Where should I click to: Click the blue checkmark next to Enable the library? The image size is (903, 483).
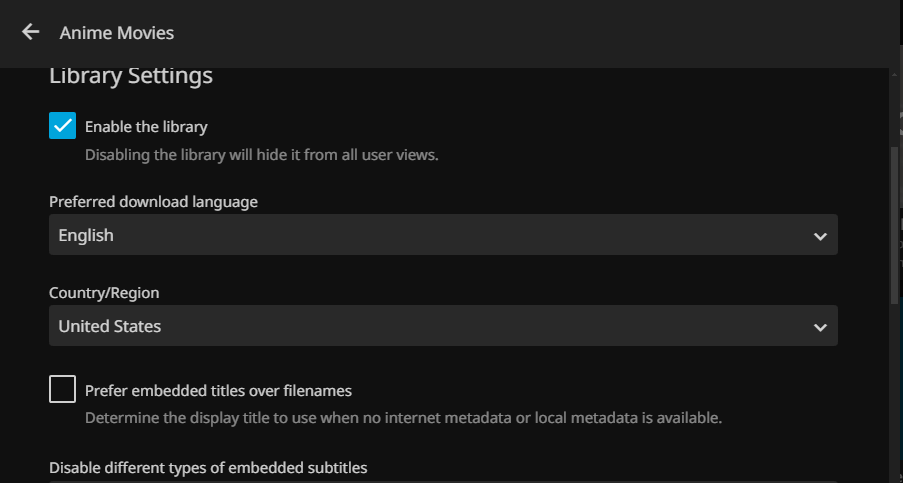click(x=62, y=126)
